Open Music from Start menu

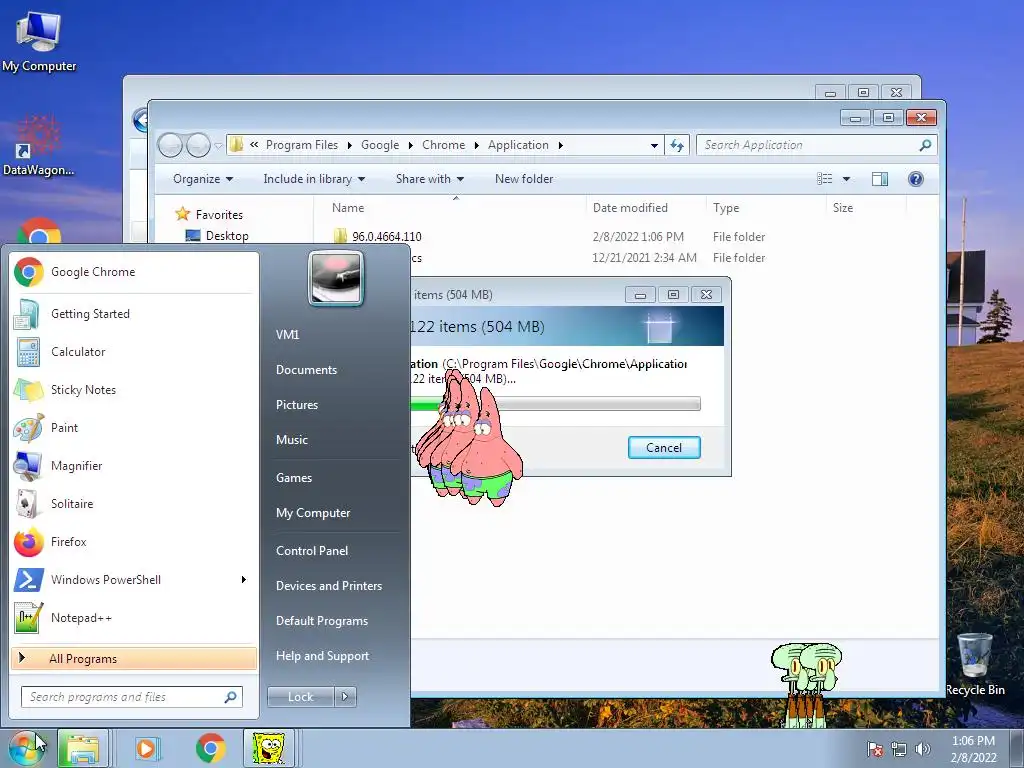click(292, 440)
